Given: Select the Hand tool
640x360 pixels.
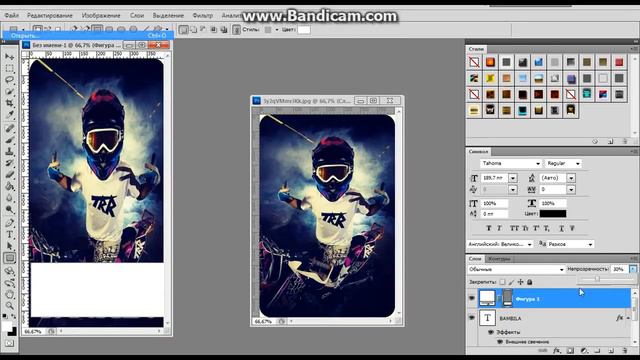Looking at the screenshot, I should (9, 294).
